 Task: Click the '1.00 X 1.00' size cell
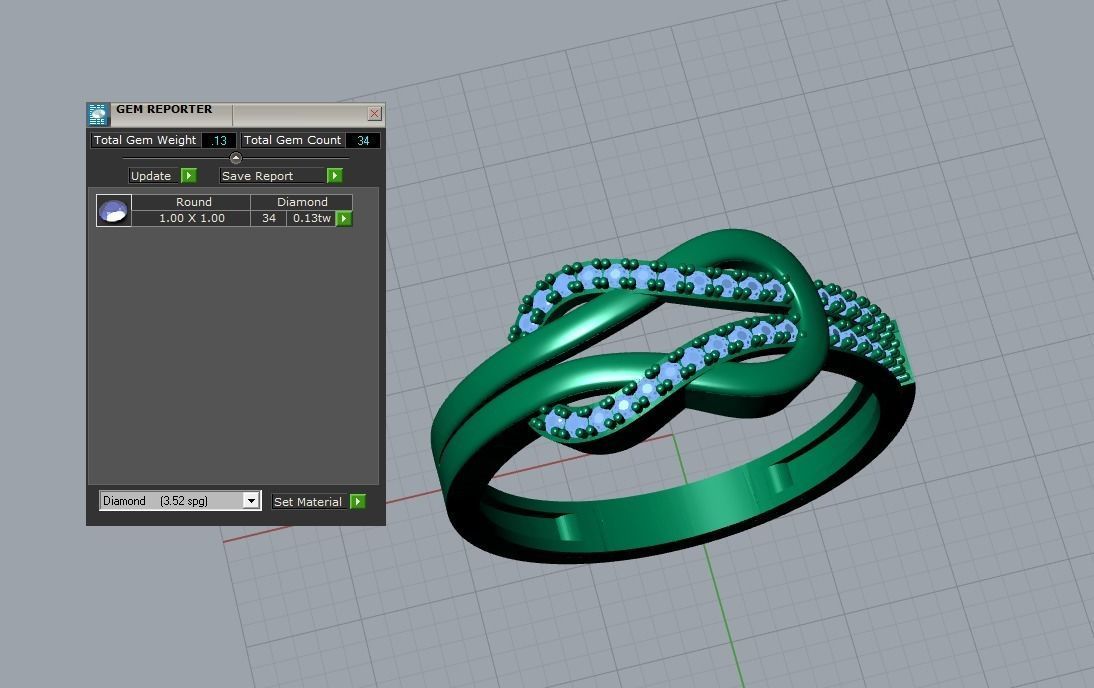[x=192, y=218]
